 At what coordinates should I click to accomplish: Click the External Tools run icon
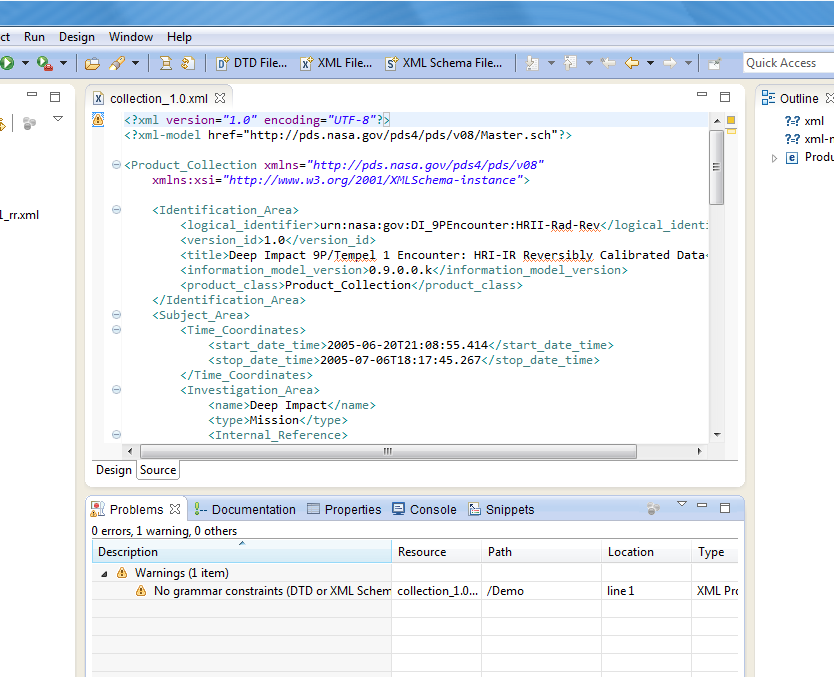(45, 63)
